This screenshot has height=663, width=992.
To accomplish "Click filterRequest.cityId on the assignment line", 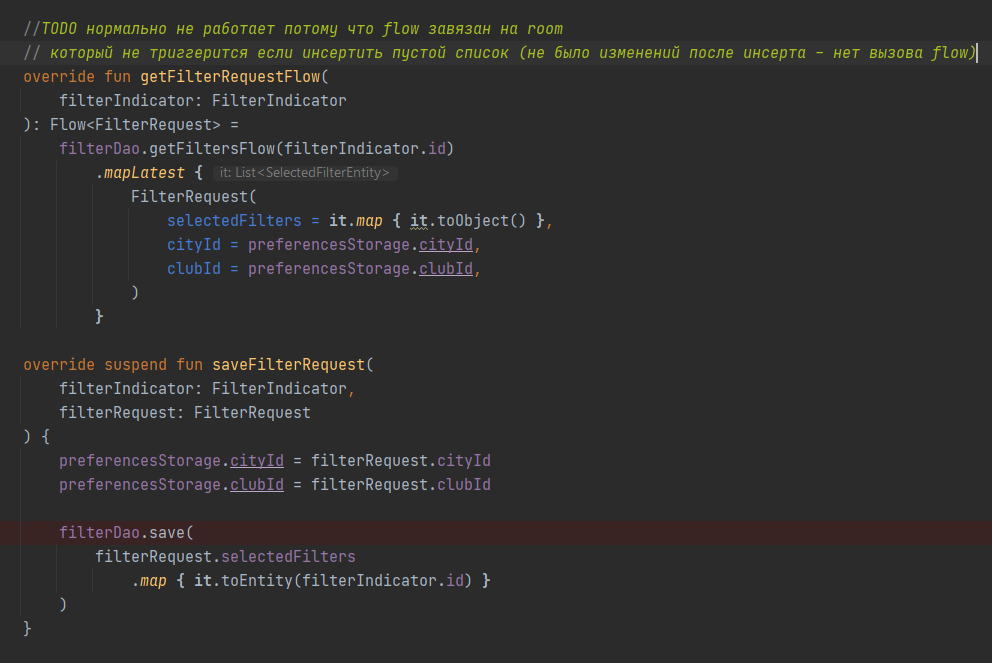I will pos(400,462).
